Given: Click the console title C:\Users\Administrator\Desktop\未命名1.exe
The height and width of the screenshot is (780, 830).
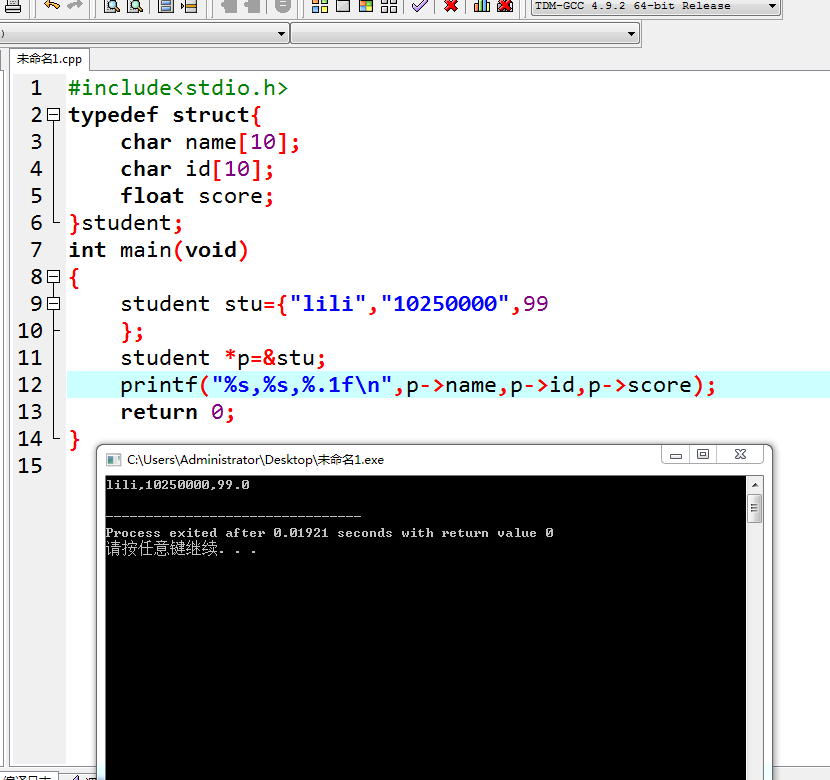Looking at the screenshot, I should click(x=255, y=459).
